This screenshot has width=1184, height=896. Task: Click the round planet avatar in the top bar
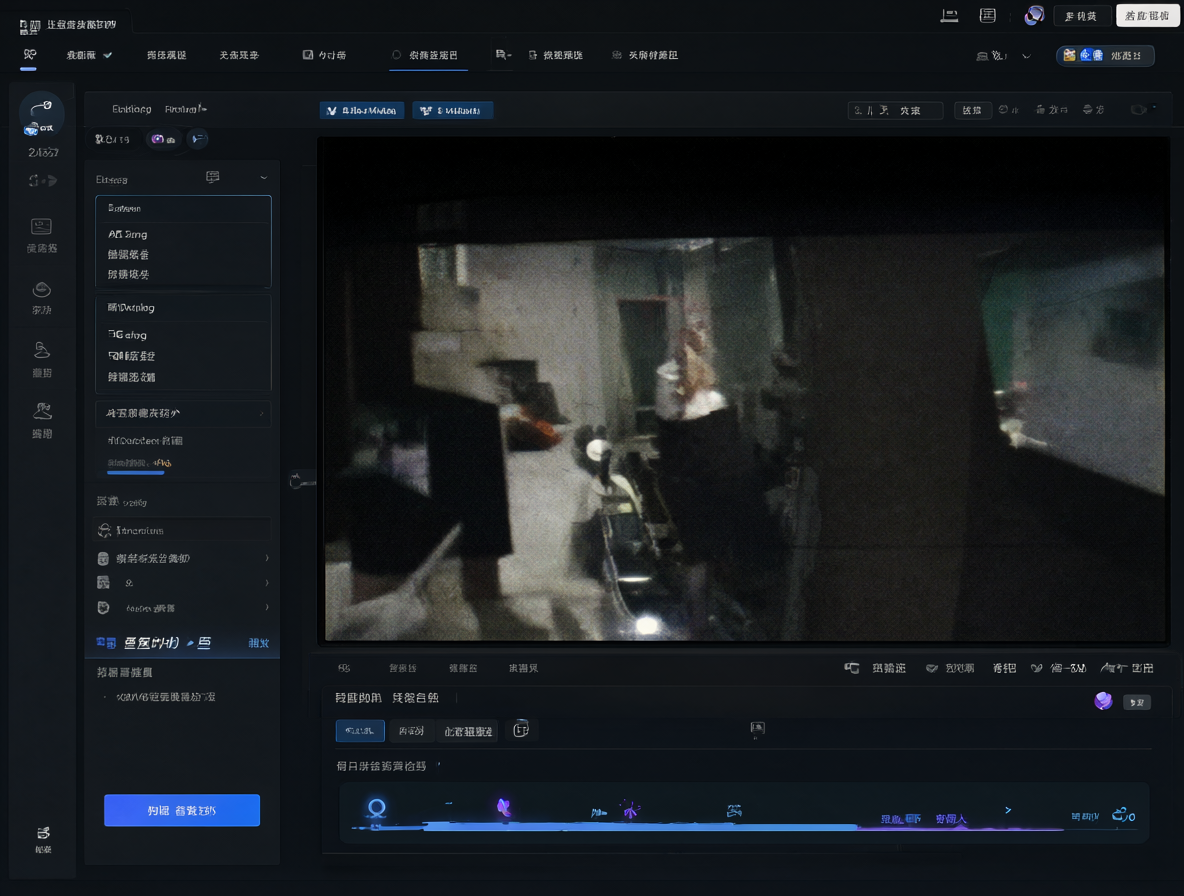tap(1034, 16)
